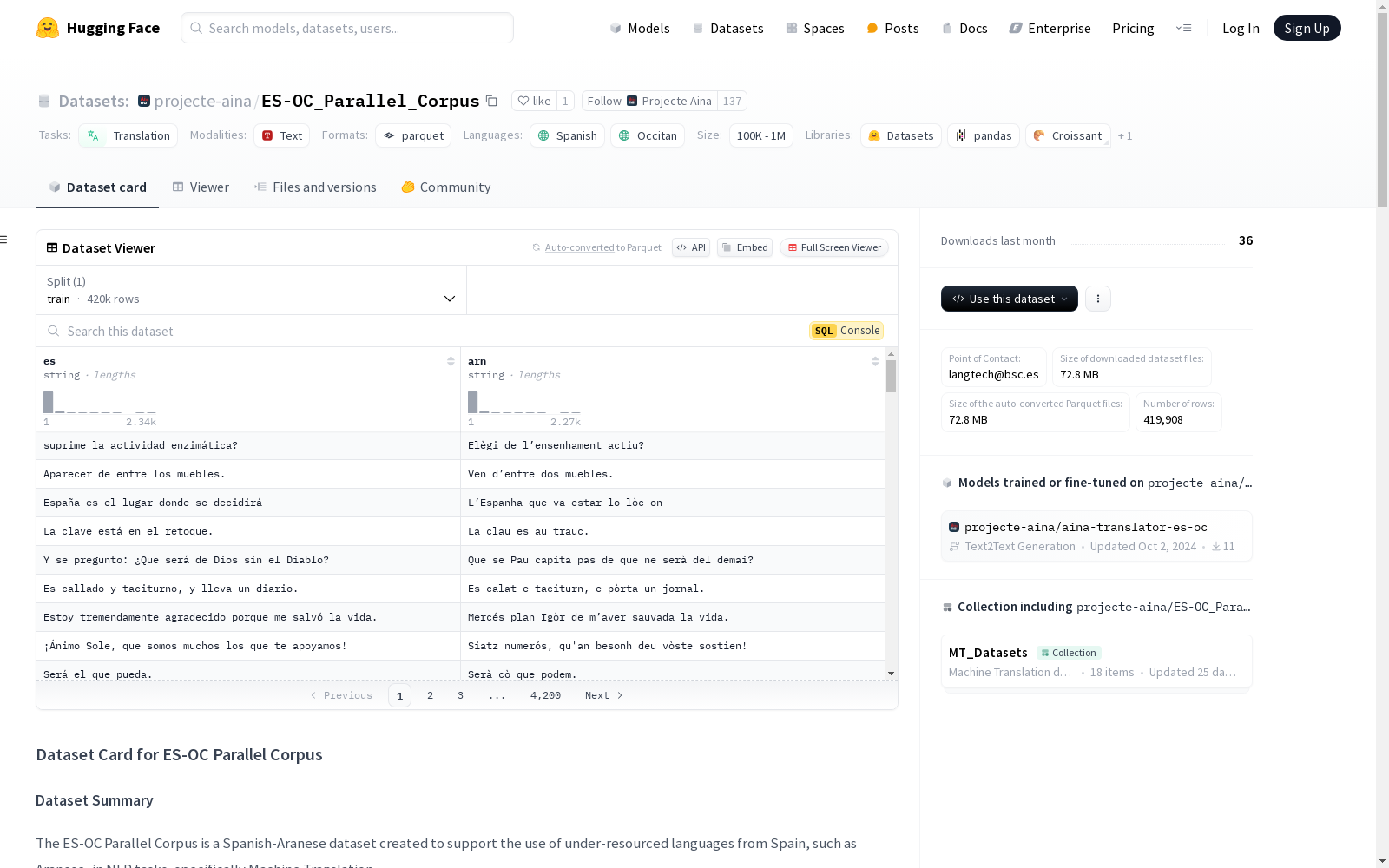This screenshot has width=1389, height=868.
Task: Go to page 3 of the dataset
Action: click(460, 695)
